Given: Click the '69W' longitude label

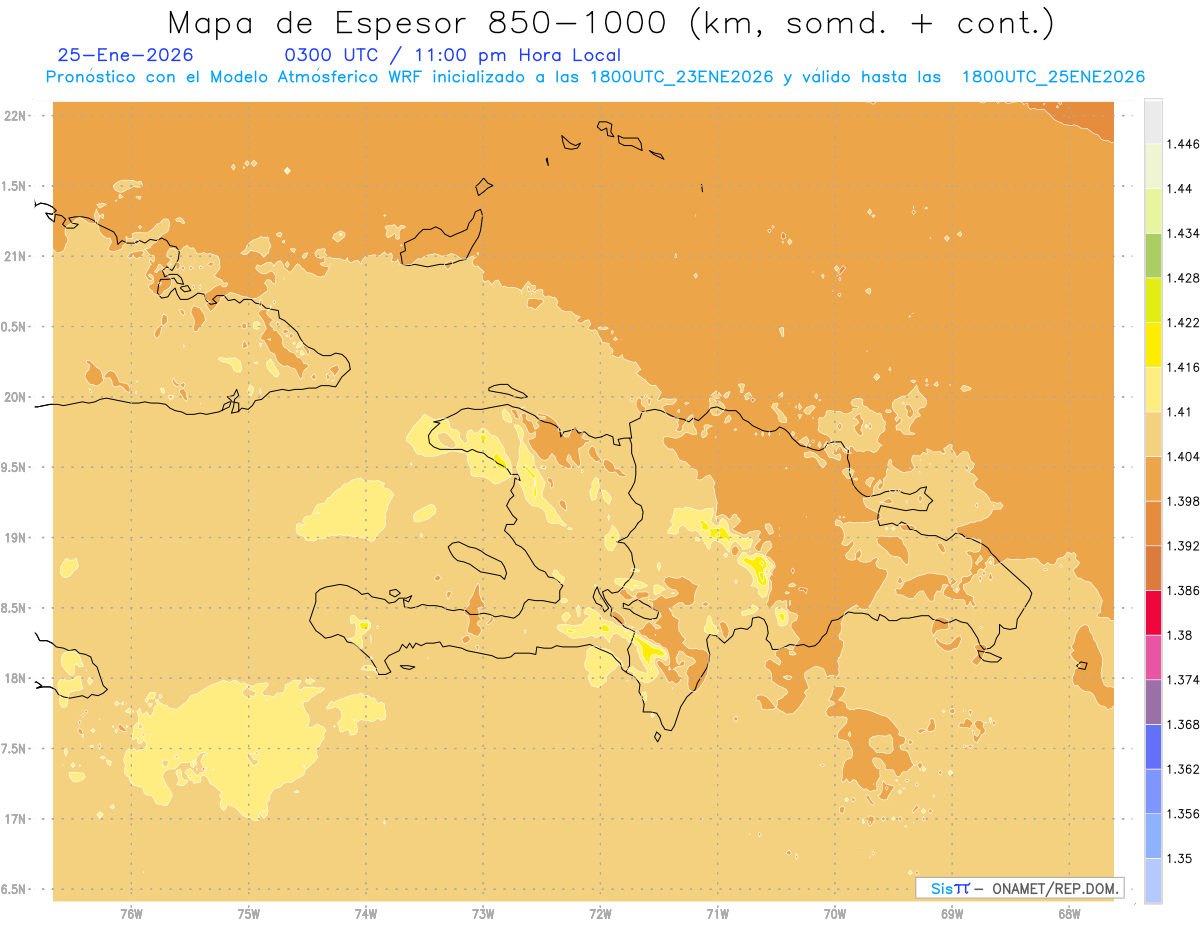Looking at the screenshot, I should [952, 914].
